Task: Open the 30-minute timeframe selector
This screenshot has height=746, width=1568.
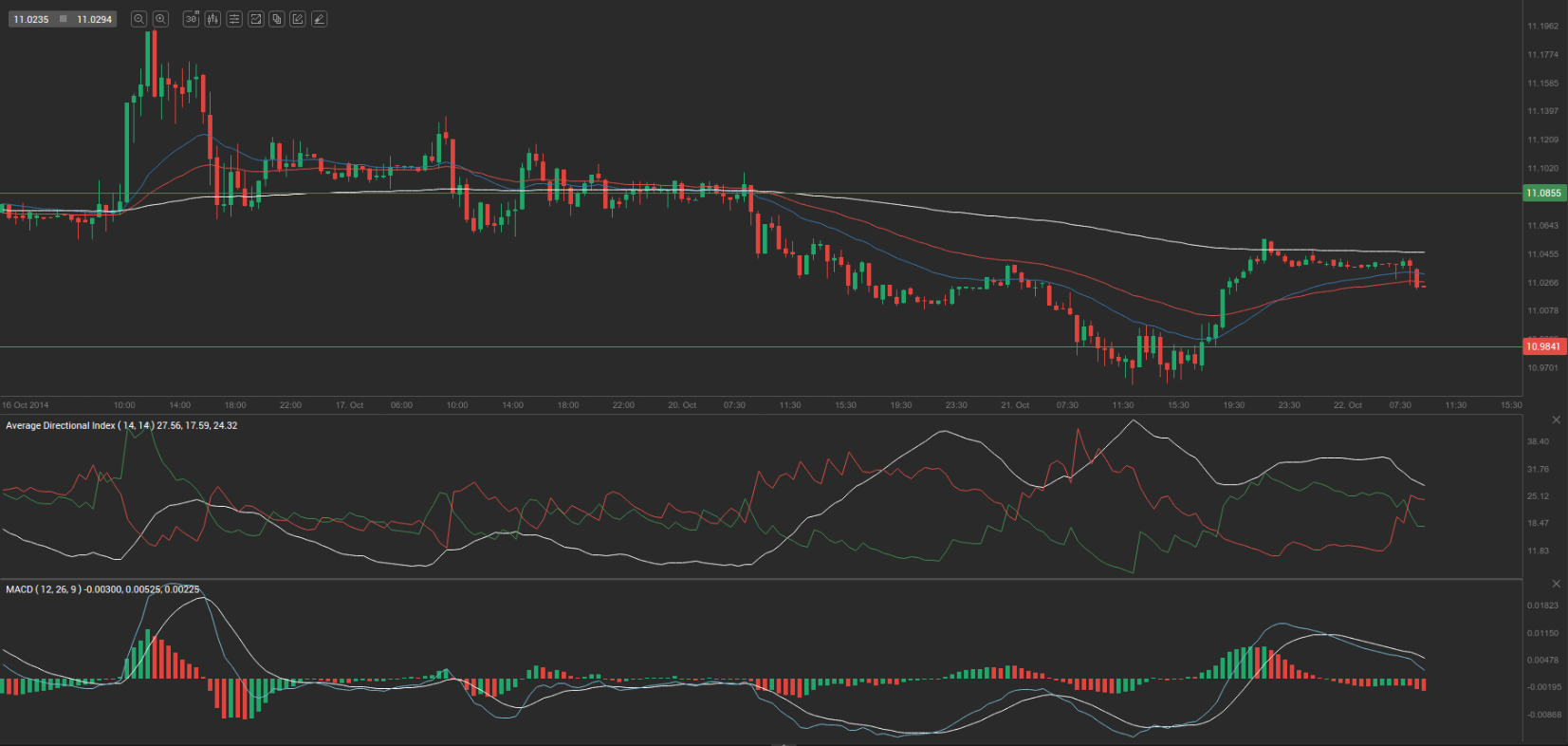Action: 191,19
